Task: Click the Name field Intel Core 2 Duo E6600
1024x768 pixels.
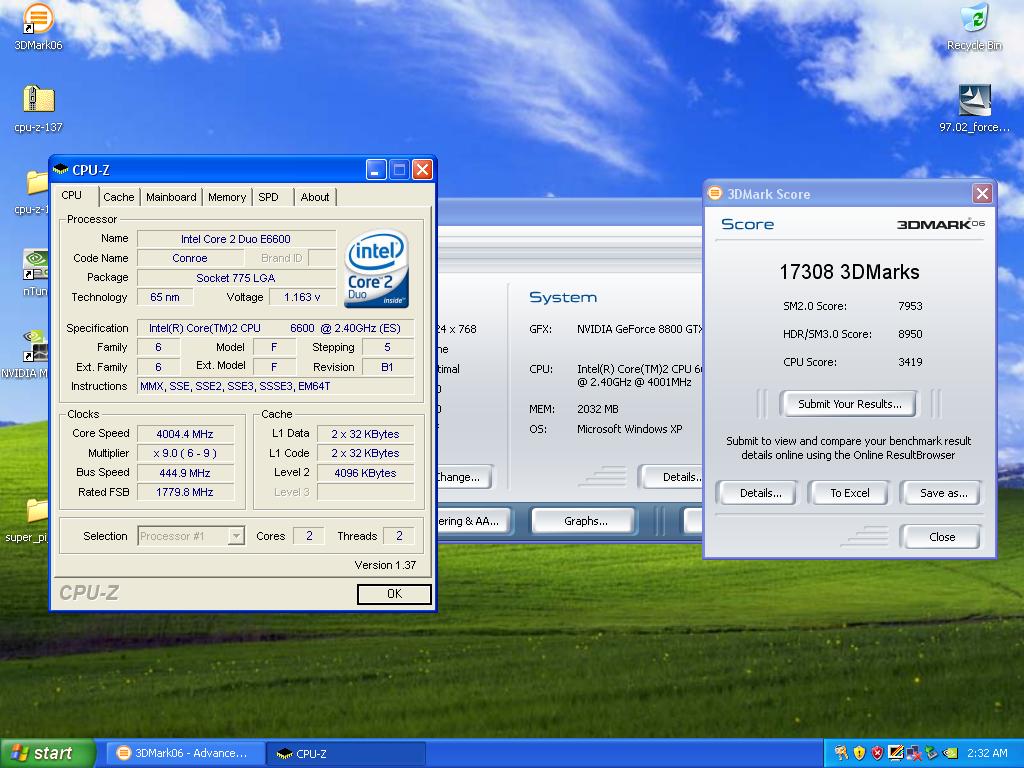Action: pos(236,239)
